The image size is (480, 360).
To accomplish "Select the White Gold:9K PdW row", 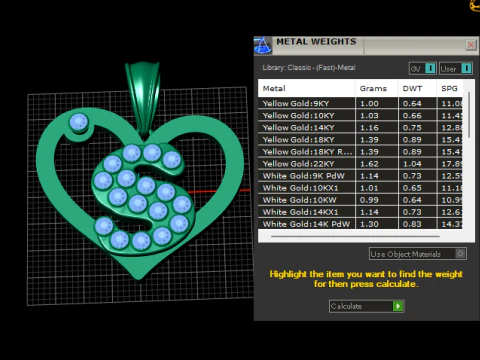I will (x=360, y=176).
